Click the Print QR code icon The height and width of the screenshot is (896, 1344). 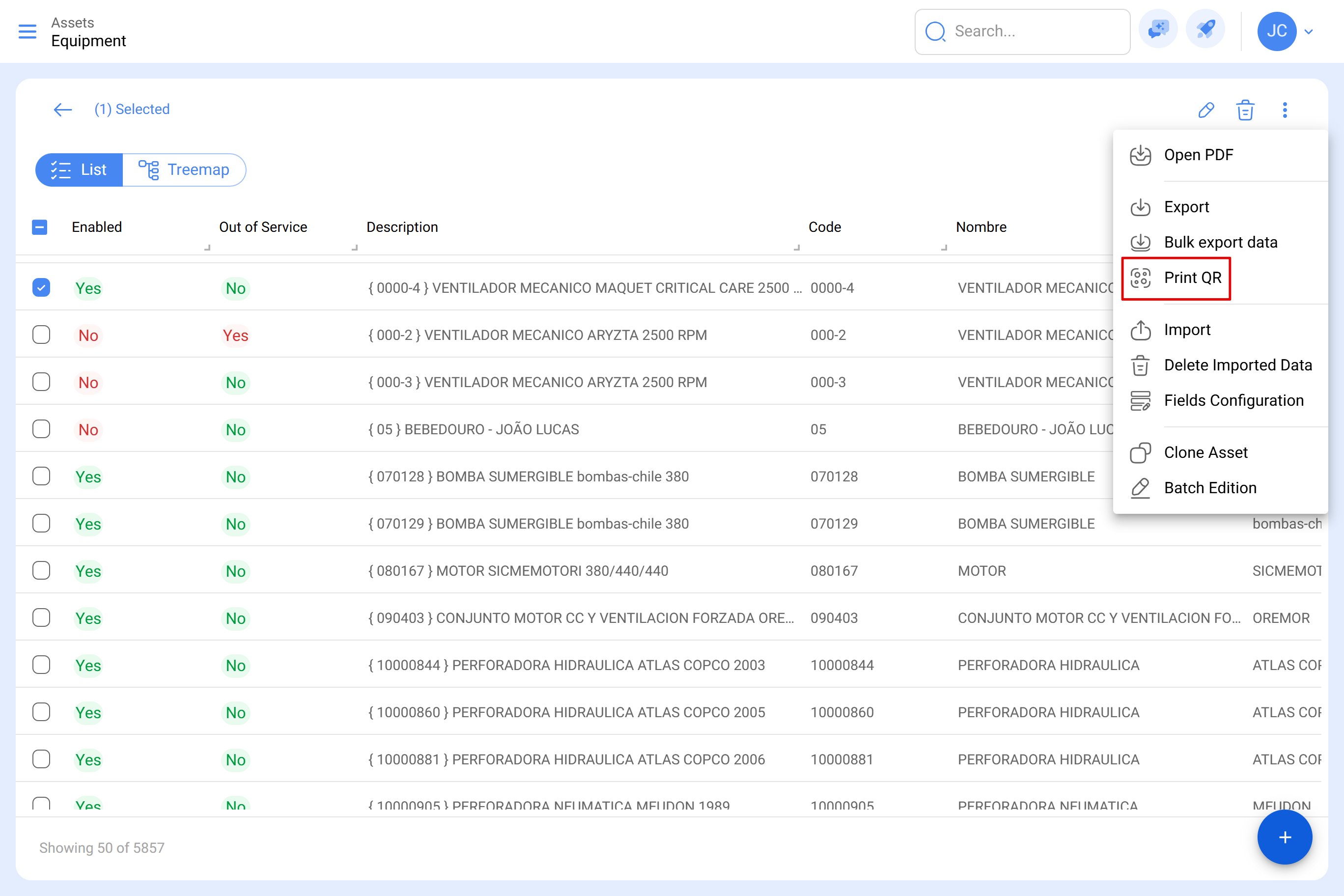1140,279
